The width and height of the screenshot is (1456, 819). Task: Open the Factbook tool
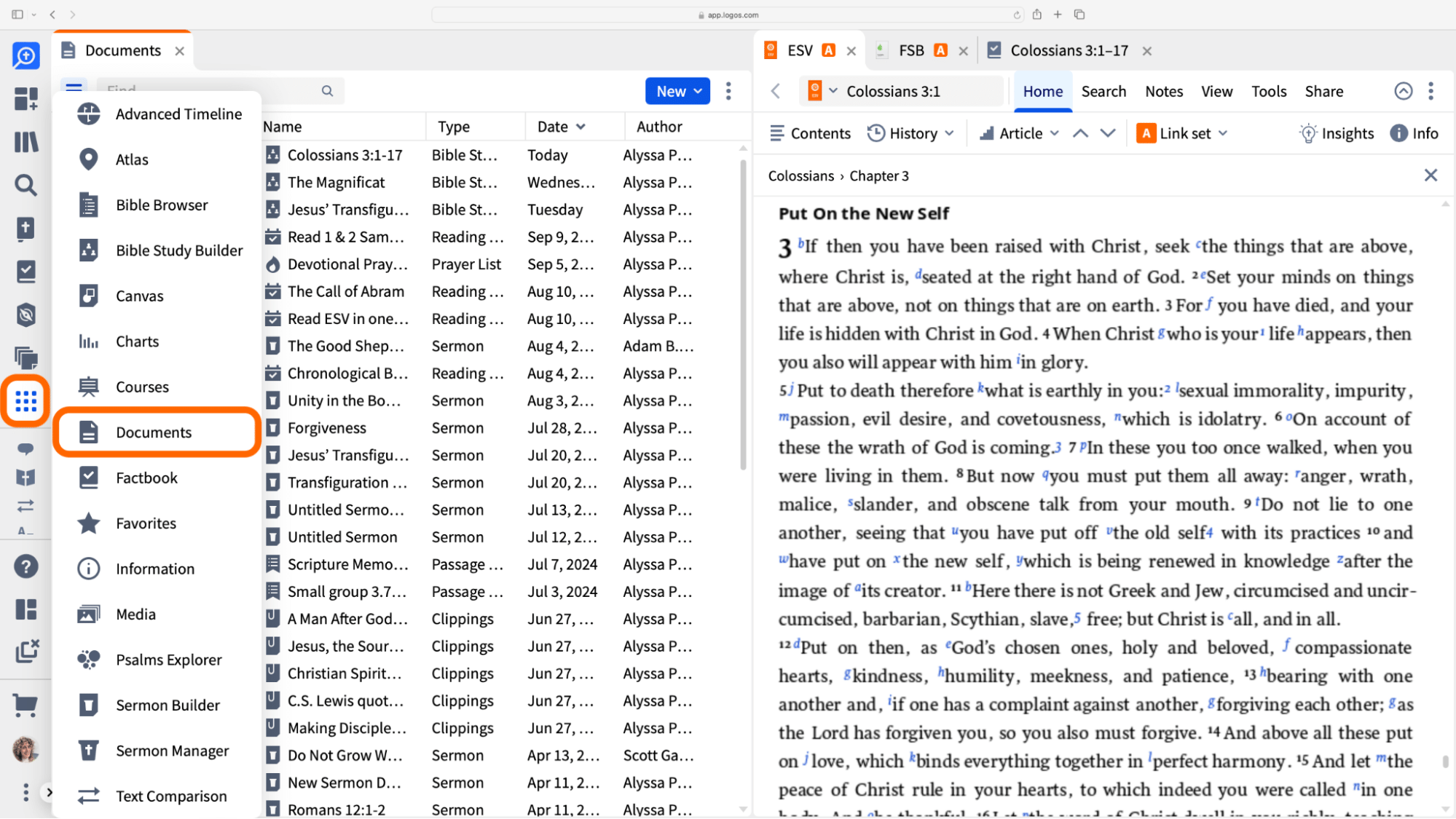coord(159,478)
